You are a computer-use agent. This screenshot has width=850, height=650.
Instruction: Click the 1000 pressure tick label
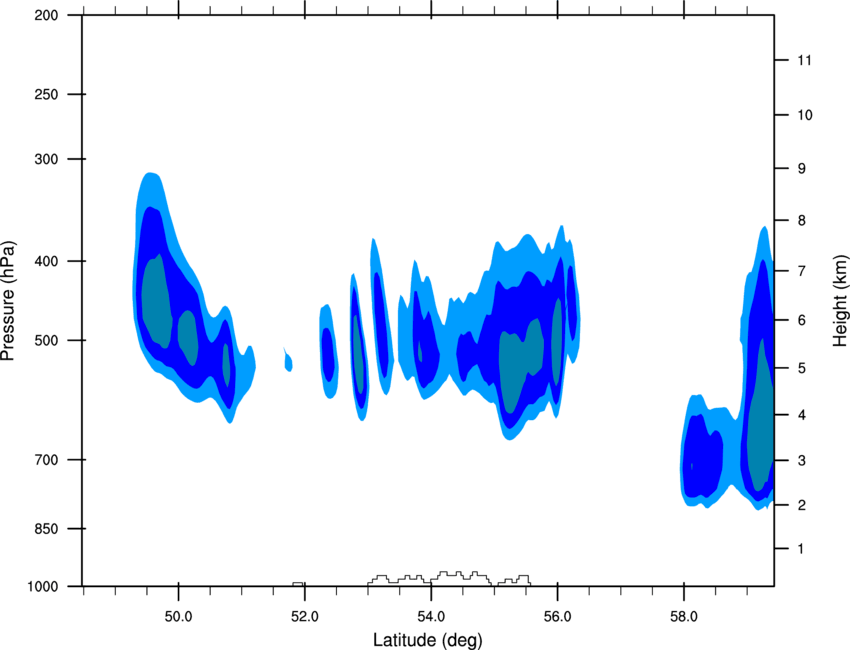click(42, 587)
